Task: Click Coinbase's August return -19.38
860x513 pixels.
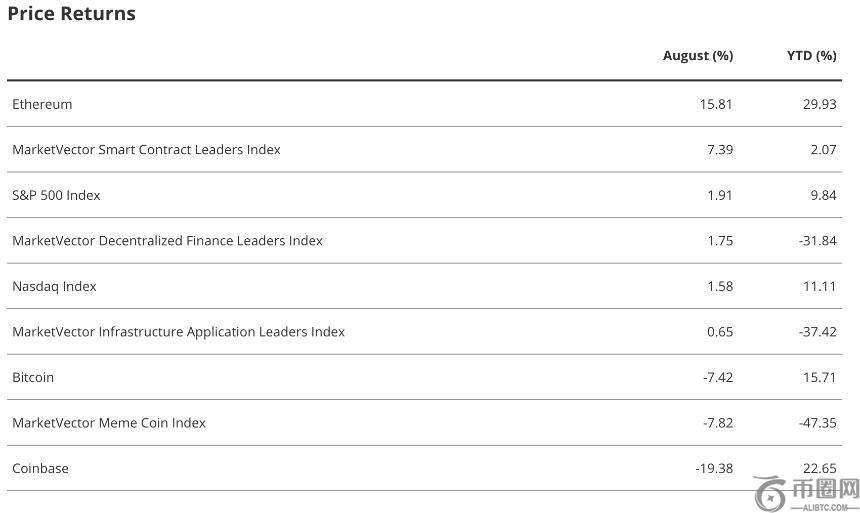Action: [714, 469]
